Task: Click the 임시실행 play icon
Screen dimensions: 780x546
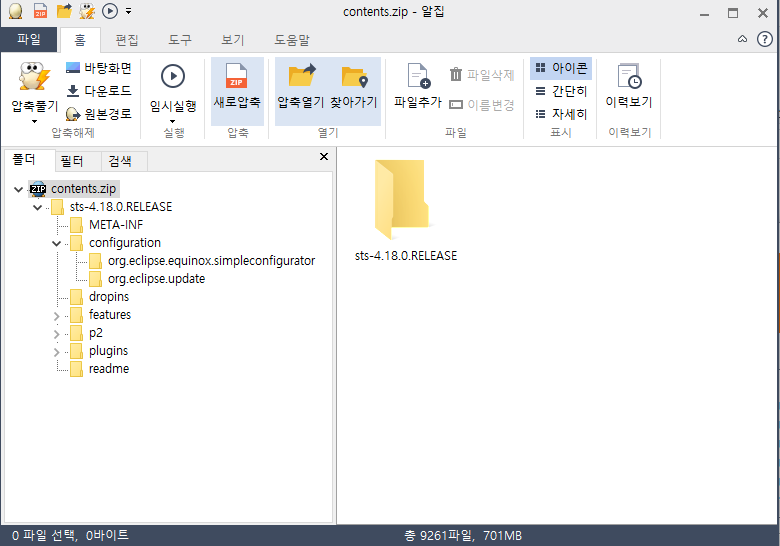Action: (173, 76)
